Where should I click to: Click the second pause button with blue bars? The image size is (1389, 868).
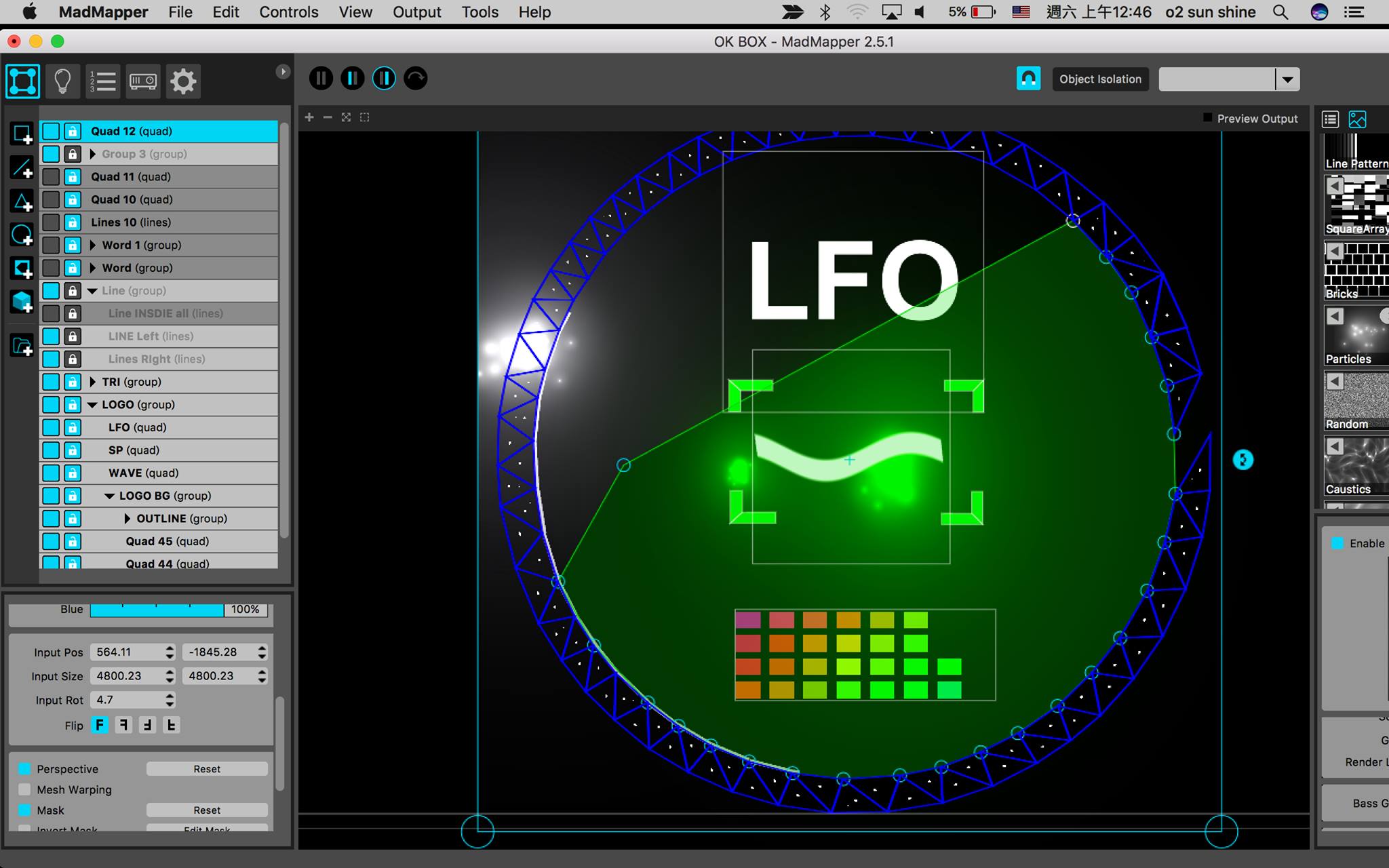[x=352, y=79]
